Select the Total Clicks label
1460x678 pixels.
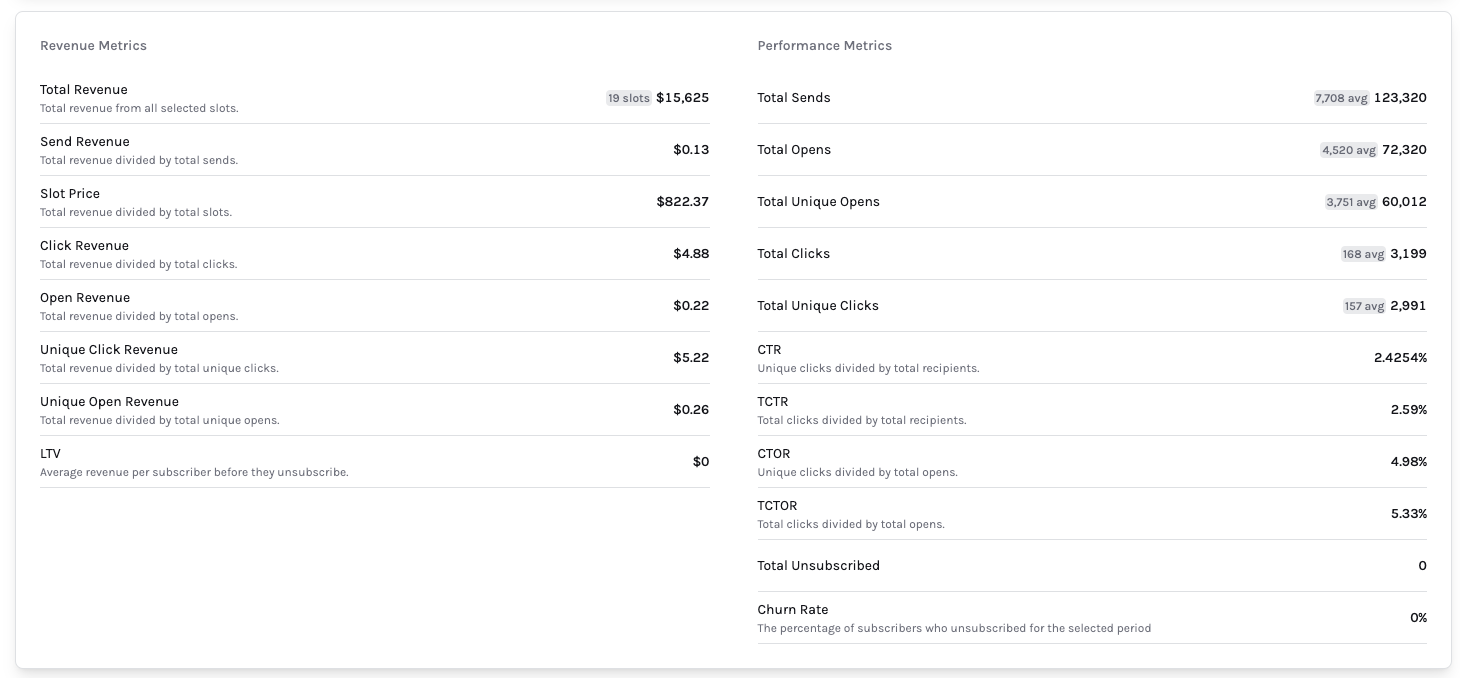click(x=793, y=254)
